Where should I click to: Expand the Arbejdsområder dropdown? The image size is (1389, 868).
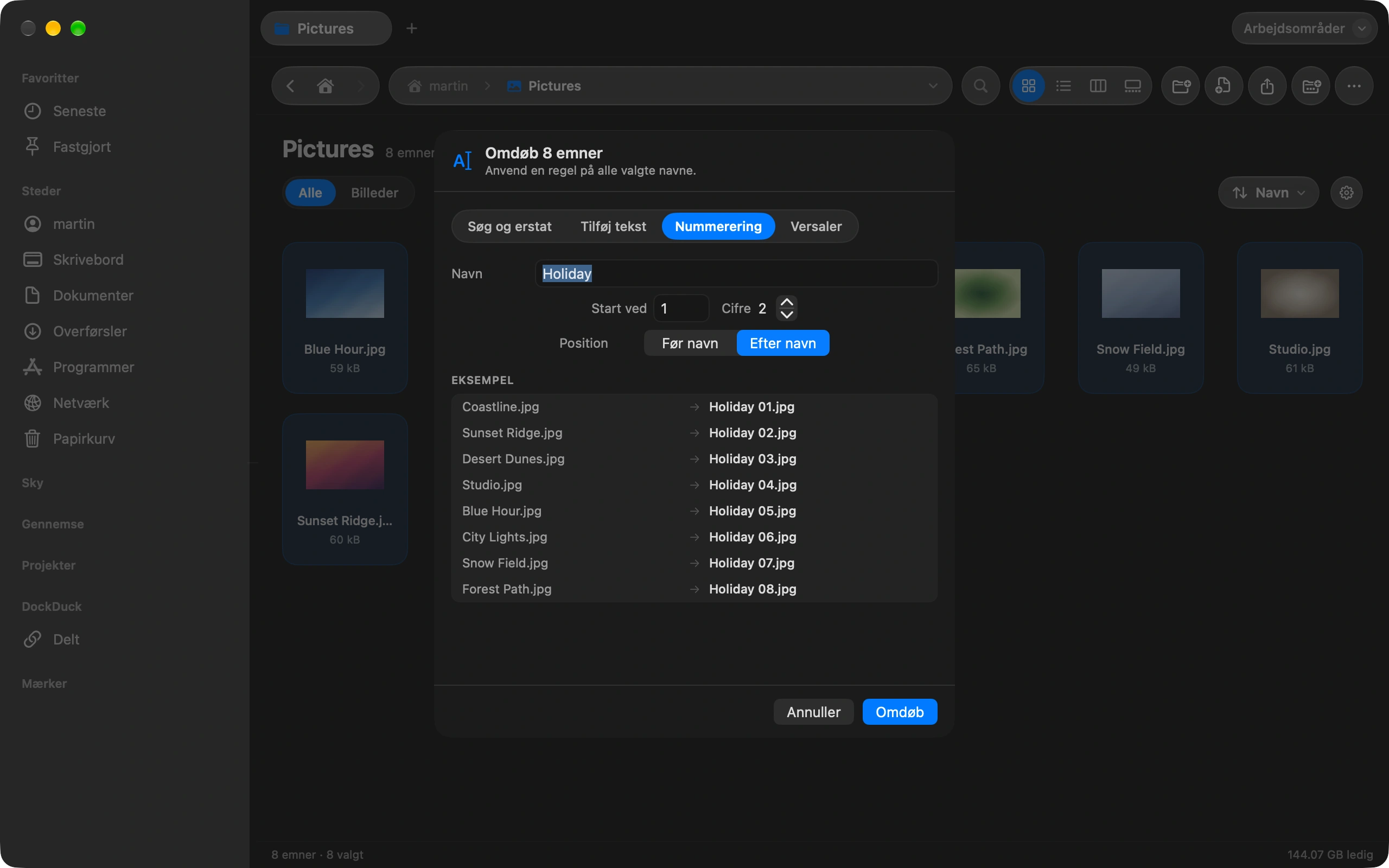pos(1304,28)
